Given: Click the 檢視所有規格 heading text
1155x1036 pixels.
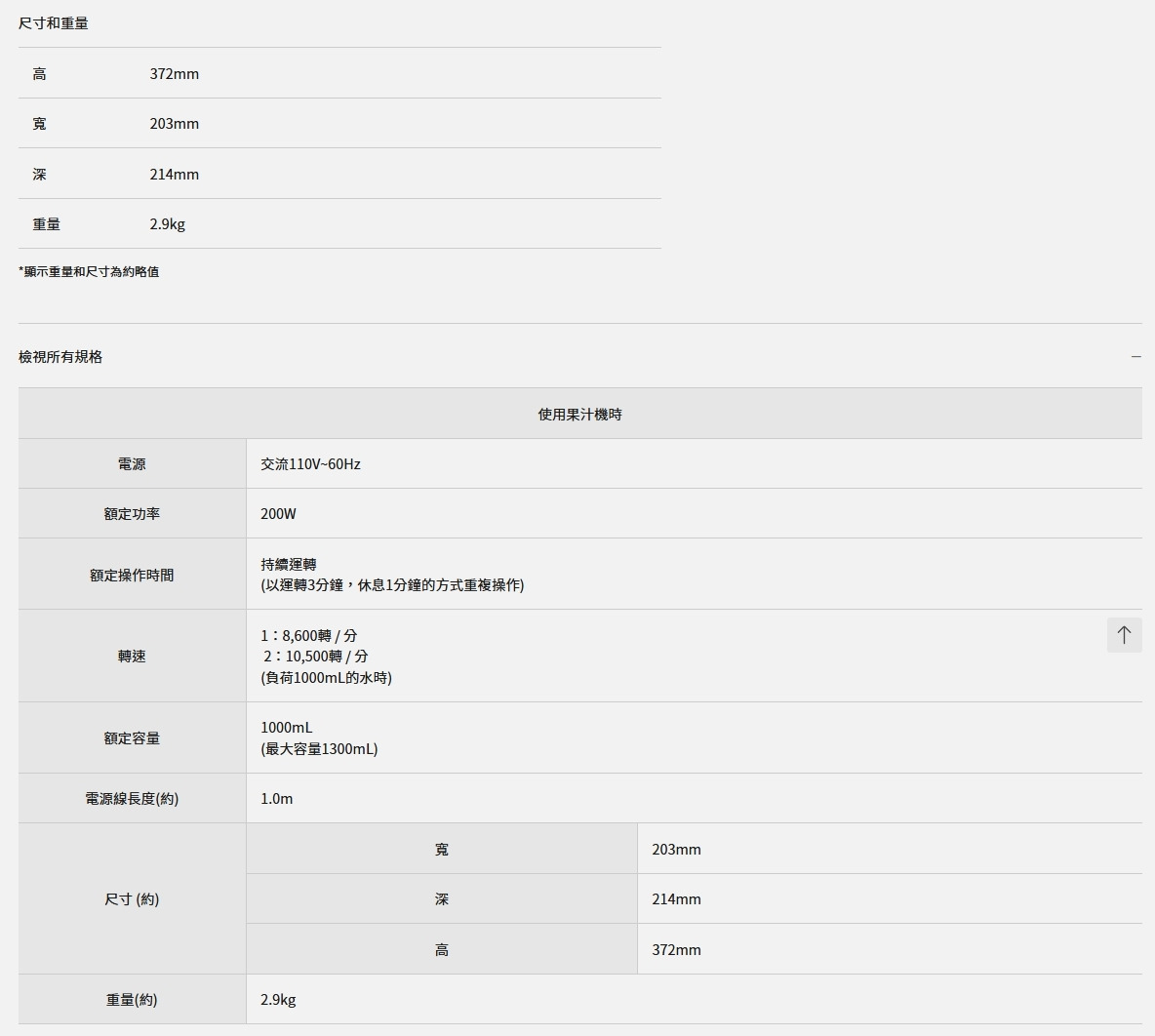Looking at the screenshot, I should (x=60, y=357).
